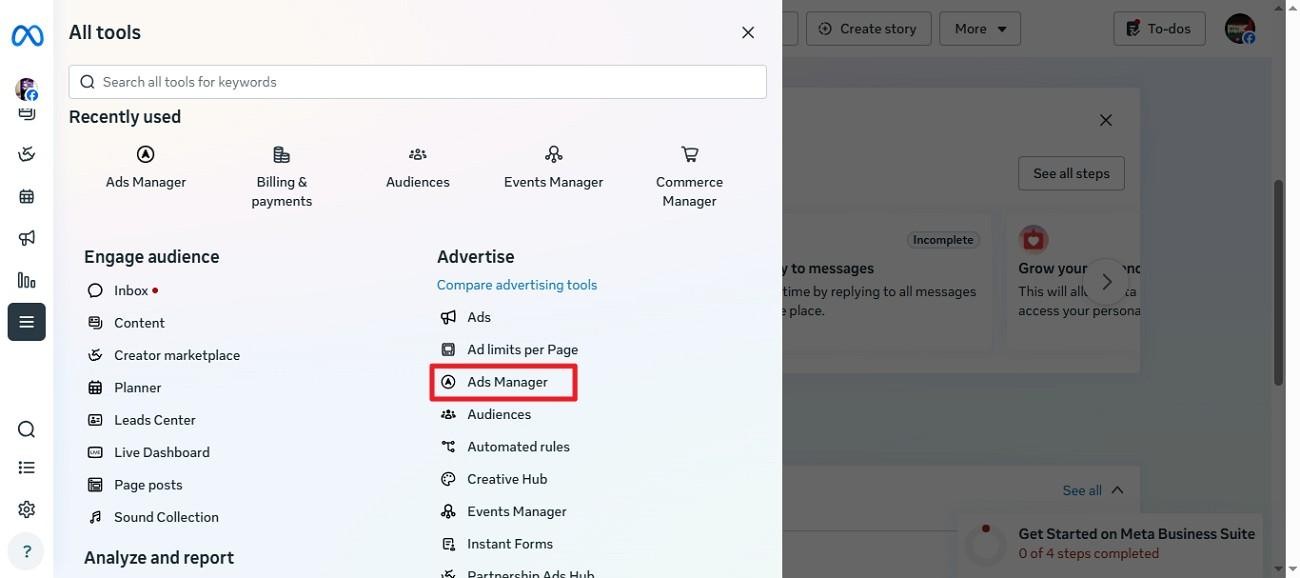This screenshot has height=578, width=1300.
Task: Open the Planner calendar icon in sidebar
Action: point(27,196)
